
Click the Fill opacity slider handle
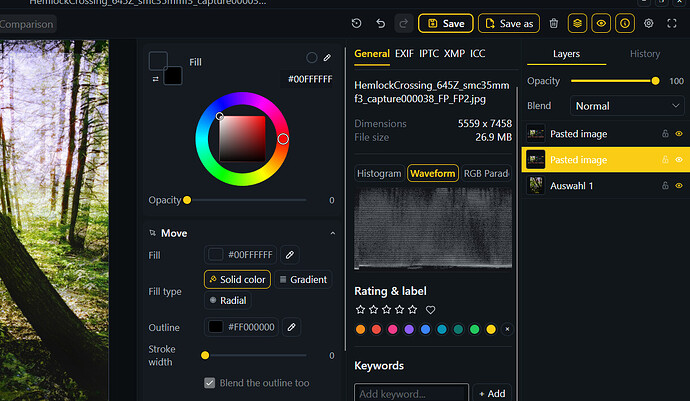(187, 200)
